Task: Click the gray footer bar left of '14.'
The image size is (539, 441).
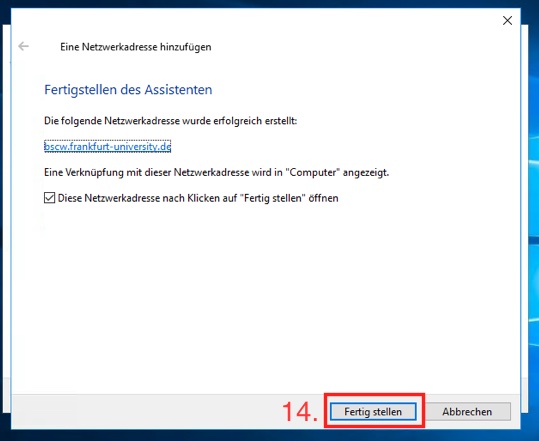Action: pos(144,411)
